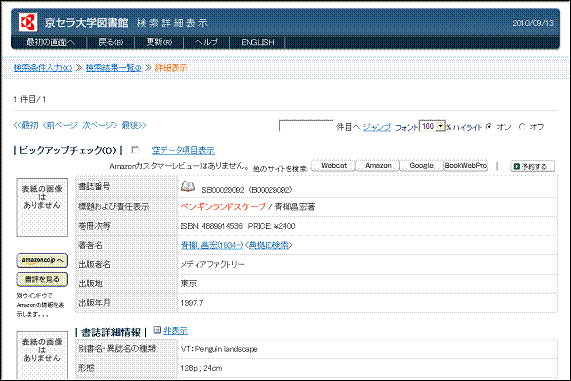
Task: Switch to ENGLISH in the menu bar
Action: pyautogui.click(x=258, y=42)
